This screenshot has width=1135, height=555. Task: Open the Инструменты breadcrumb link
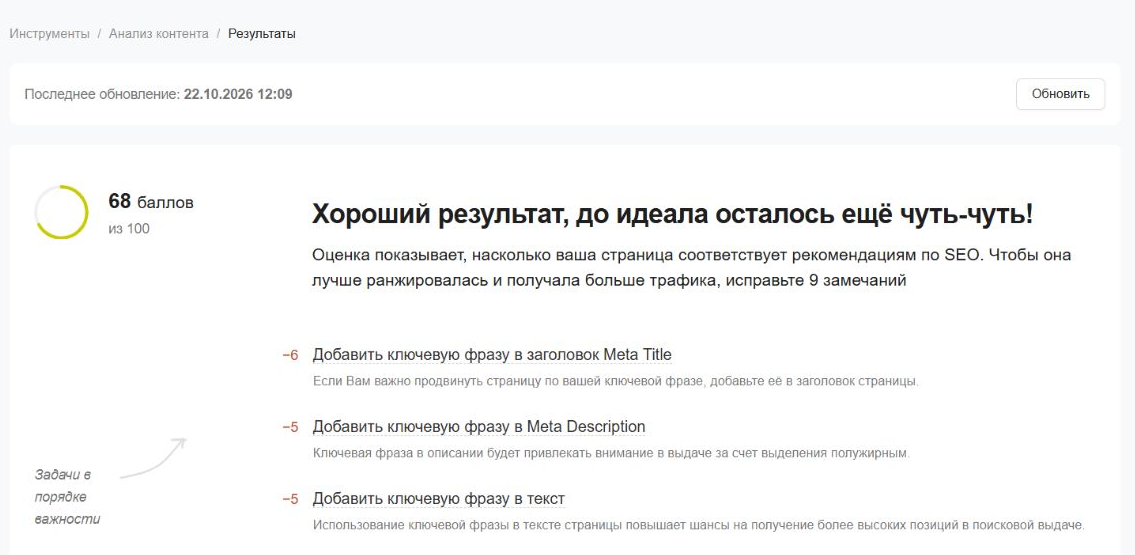point(49,34)
